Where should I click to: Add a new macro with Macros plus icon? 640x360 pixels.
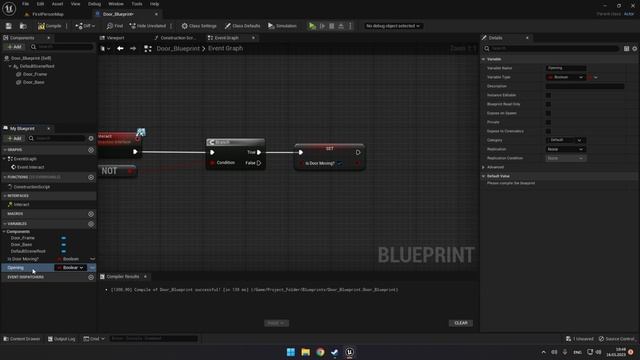(x=91, y=214)
